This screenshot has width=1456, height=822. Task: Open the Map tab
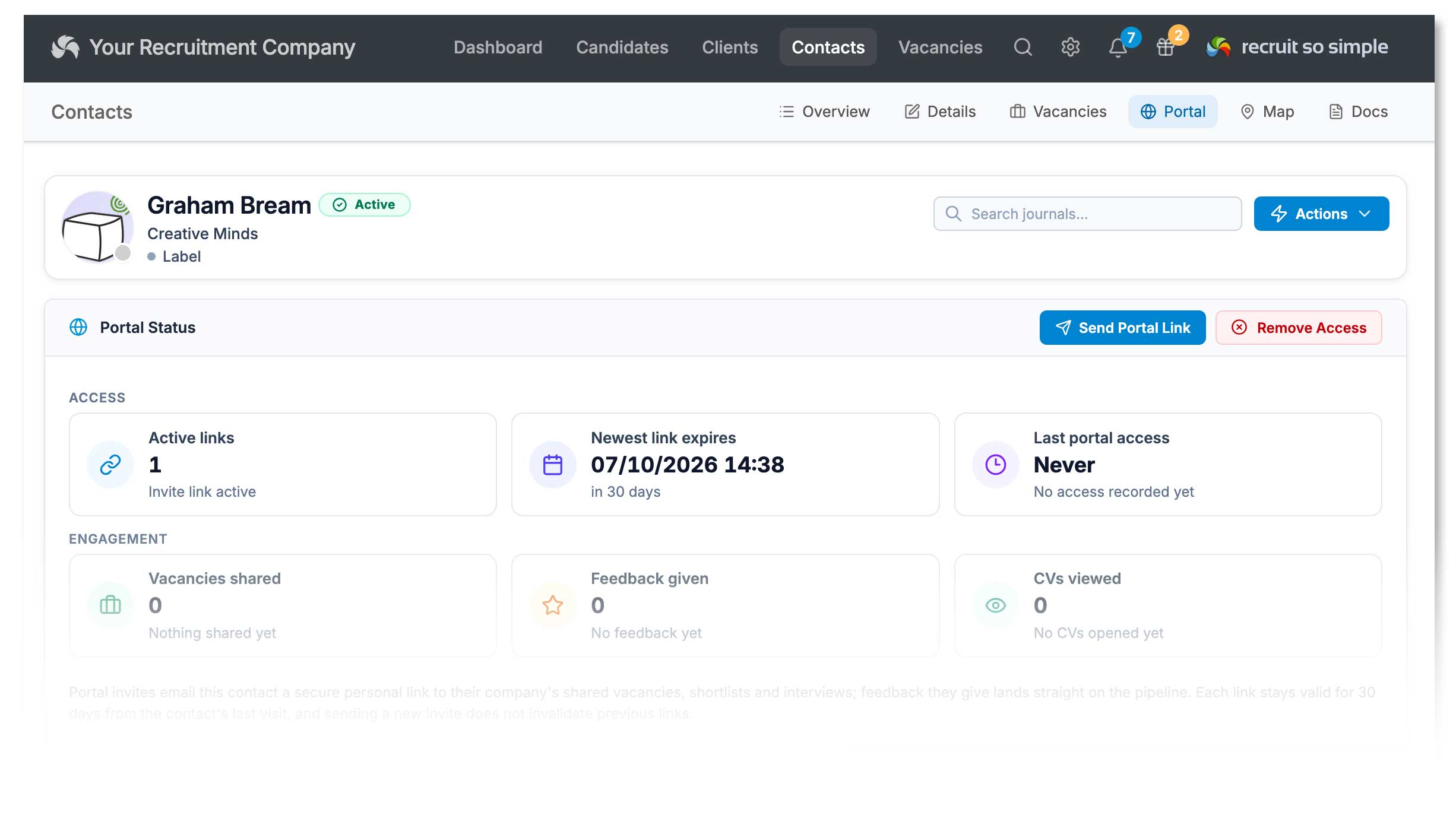(1267, 112)
